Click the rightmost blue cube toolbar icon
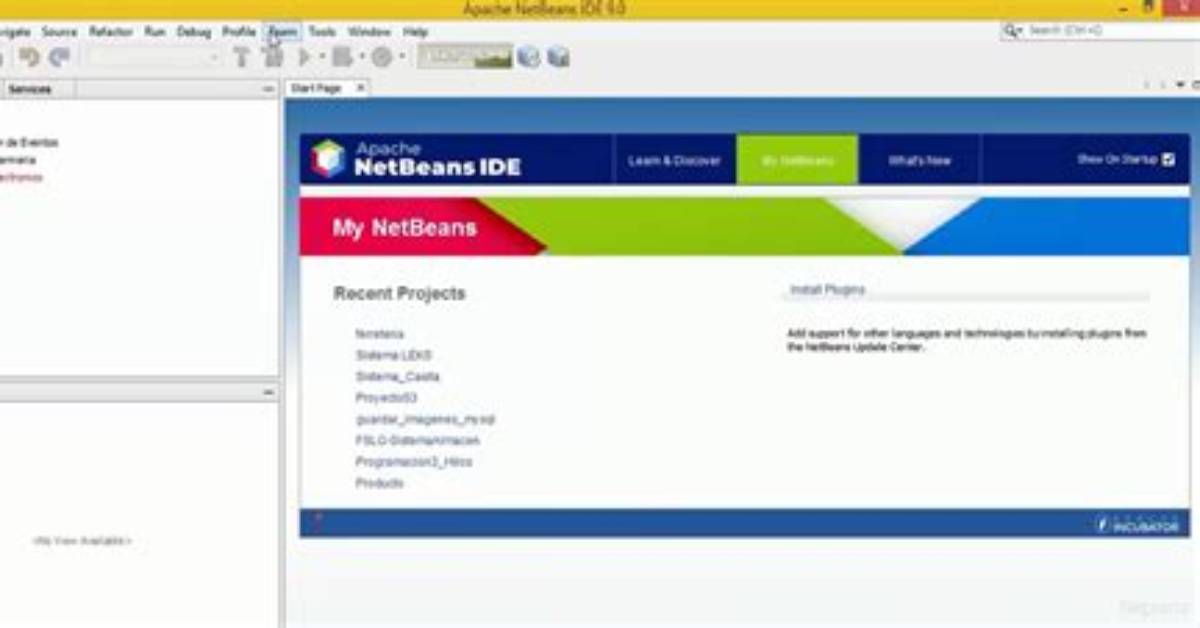1200x628 pixels. (x=558, y=57)
